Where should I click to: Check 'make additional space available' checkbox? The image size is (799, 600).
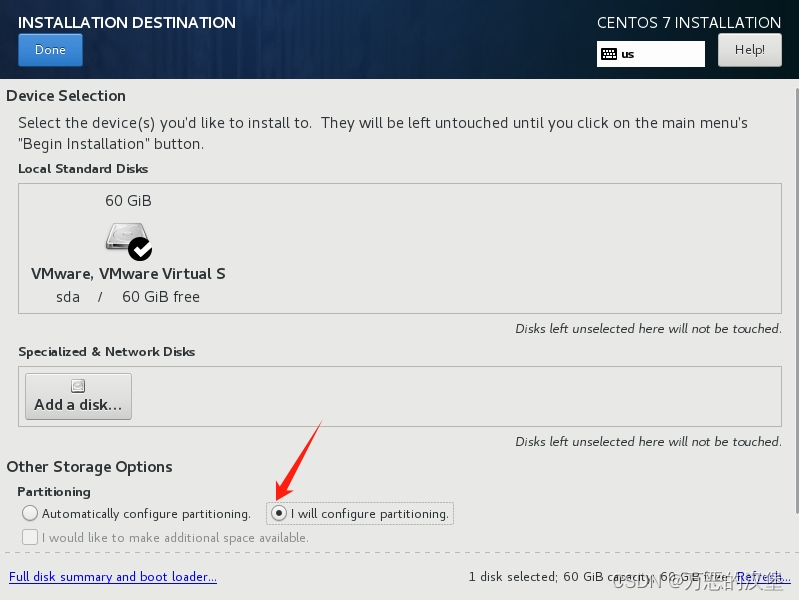pos(30,537)
